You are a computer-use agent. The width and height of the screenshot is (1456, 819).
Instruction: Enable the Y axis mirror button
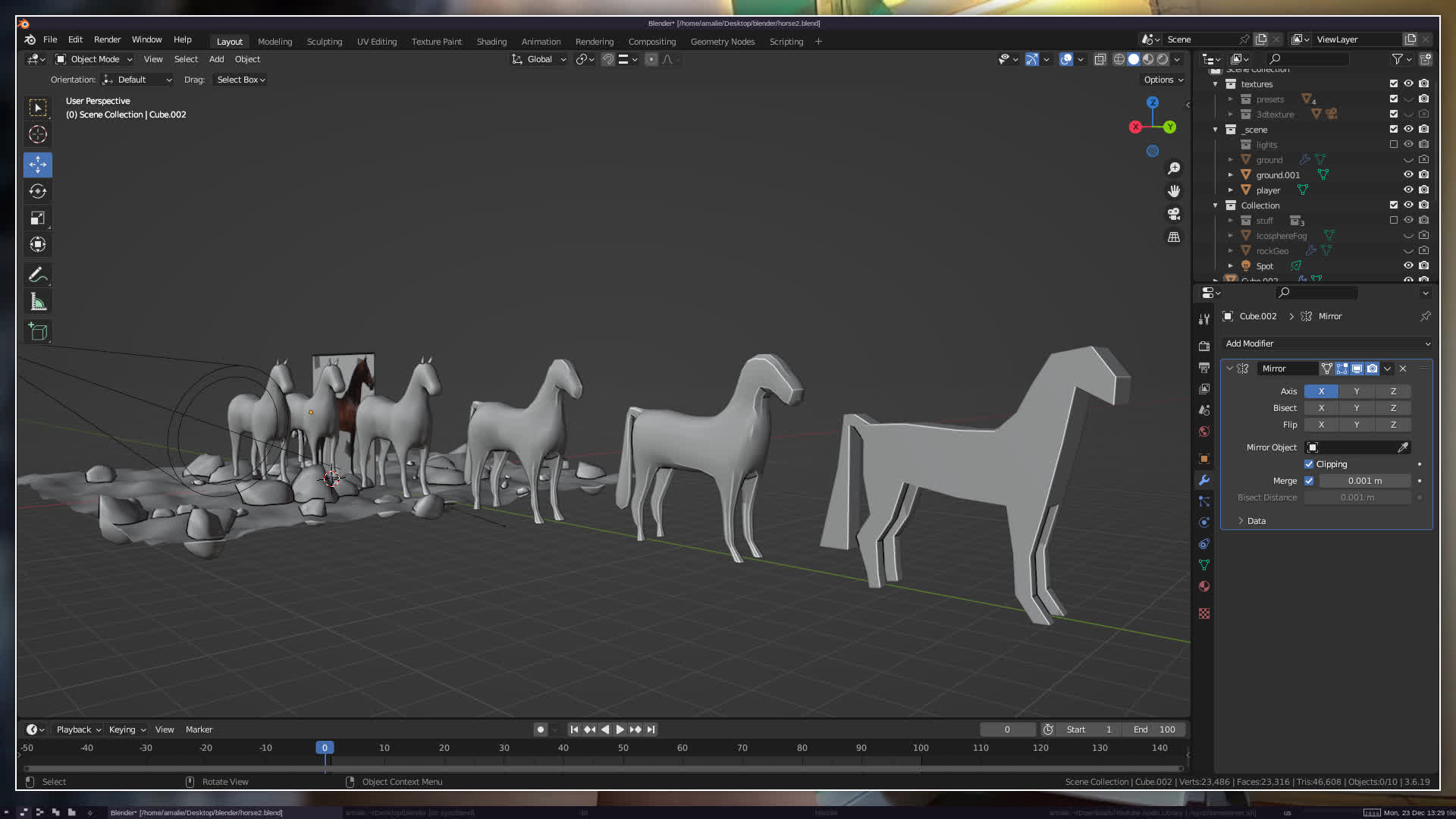pyautogui.click(x=1357, y=391)
